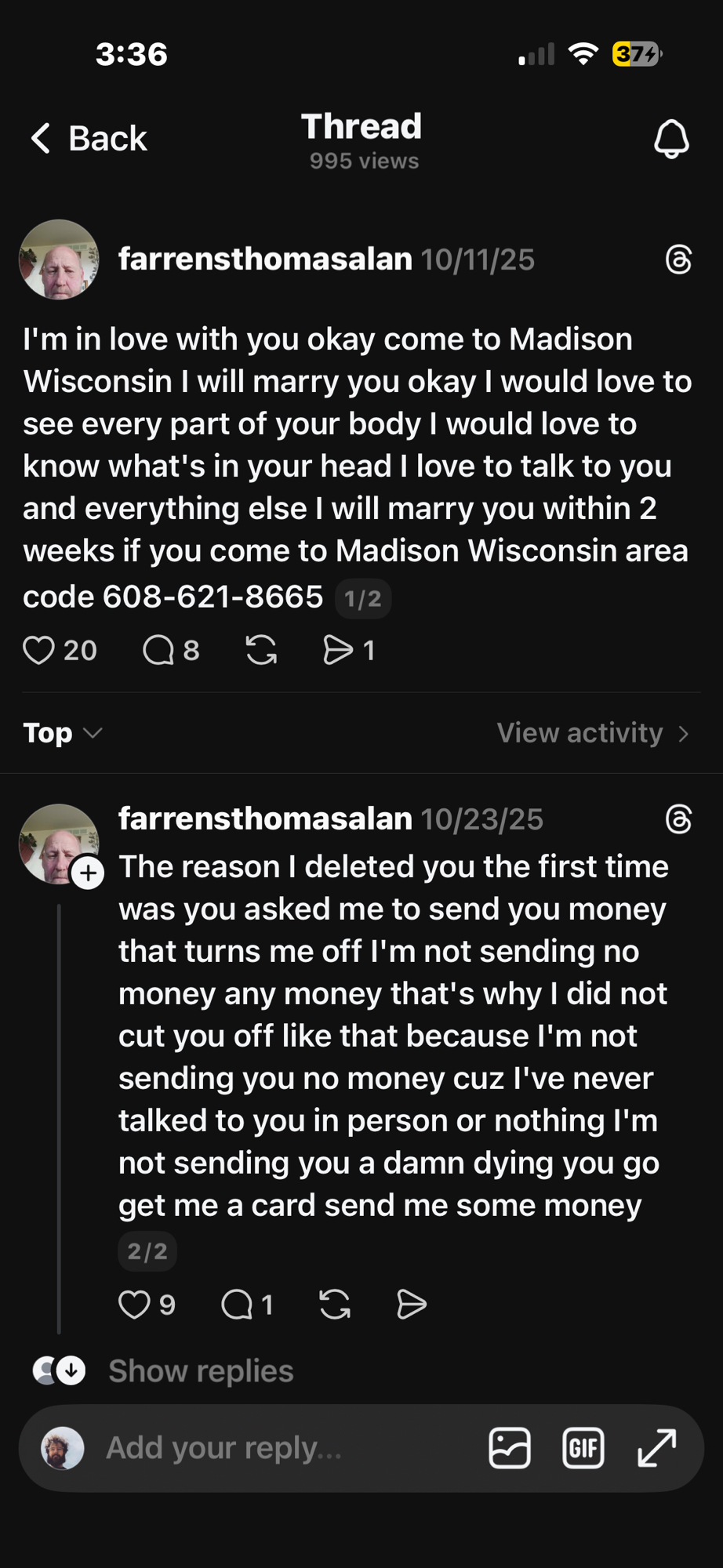The height and width of the screenshot is (1568, 723).
Task: Open View activity
Action: tap(593, 733)
